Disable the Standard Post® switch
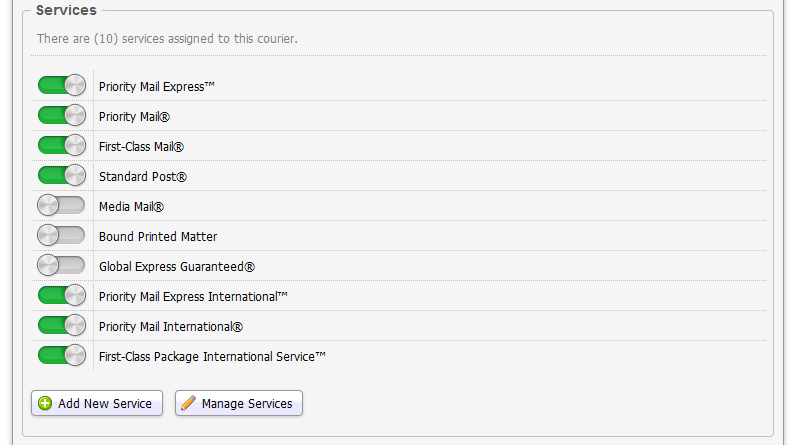Screen dimensions: 796x445 click(61, 176)
